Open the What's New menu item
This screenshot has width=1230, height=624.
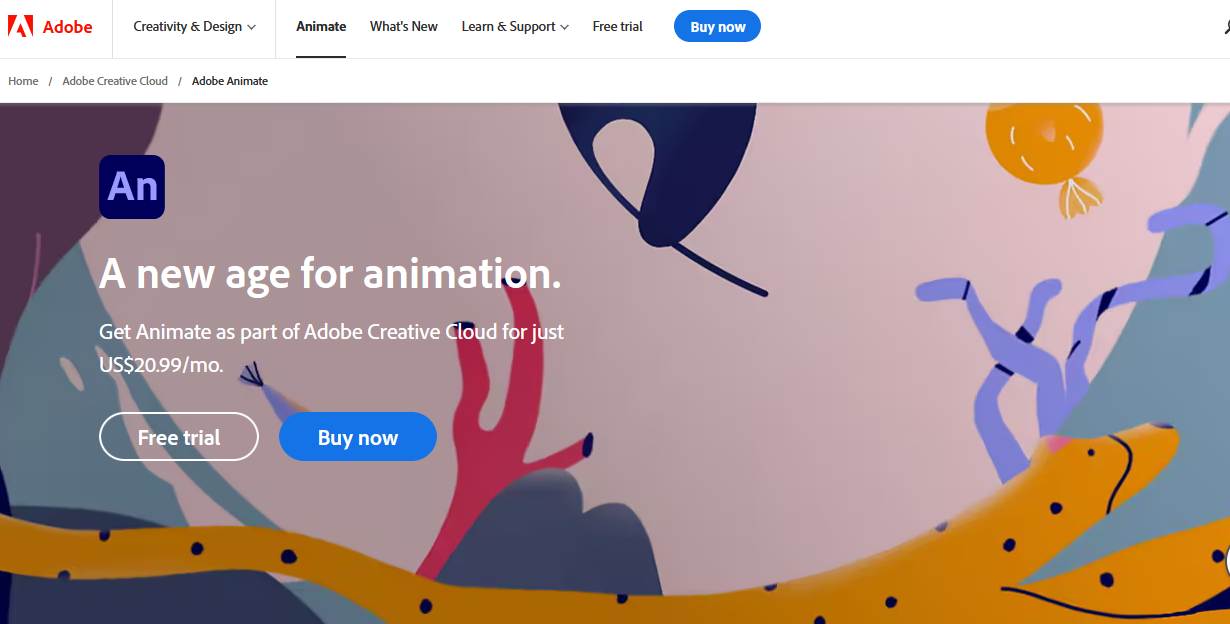404,27
